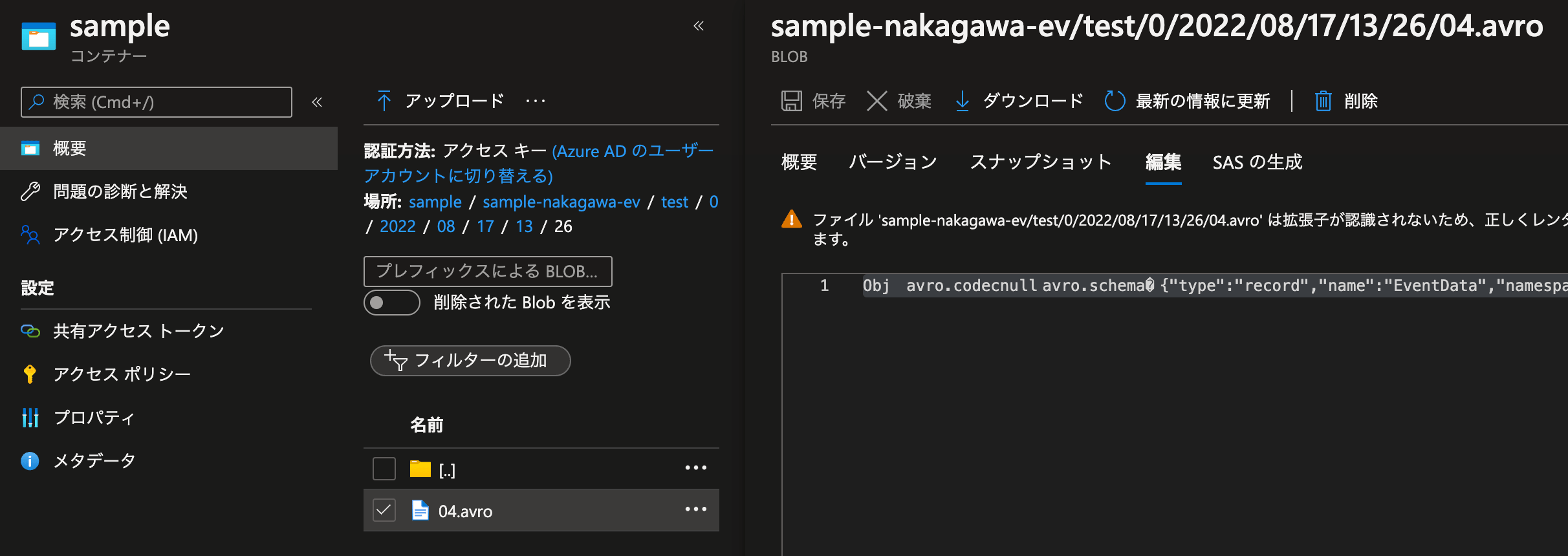
Task: Switch to Azure AD user account link
Action: (x=538, y=163)
